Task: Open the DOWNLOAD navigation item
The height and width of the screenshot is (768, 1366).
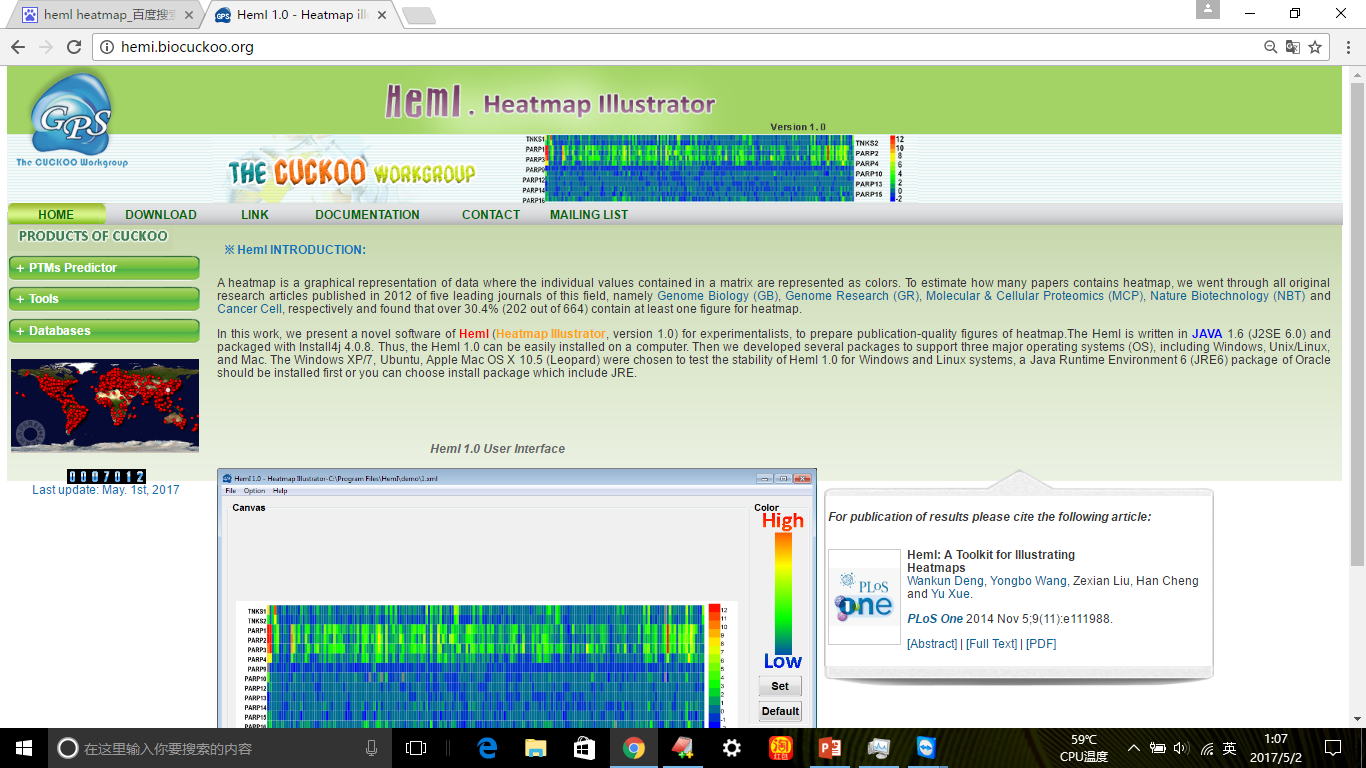Action: (160, 214)
